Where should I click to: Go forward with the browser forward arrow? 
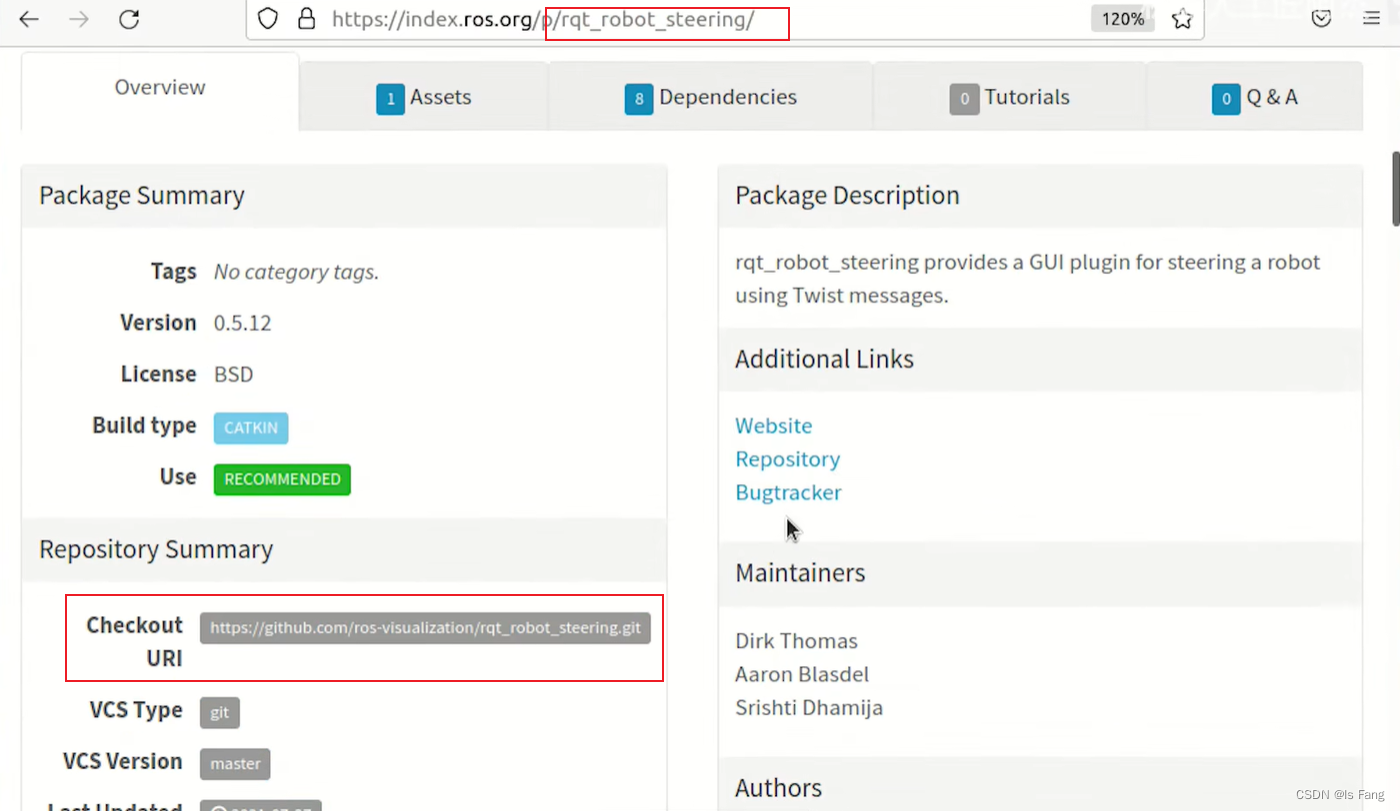click(78, 19)
